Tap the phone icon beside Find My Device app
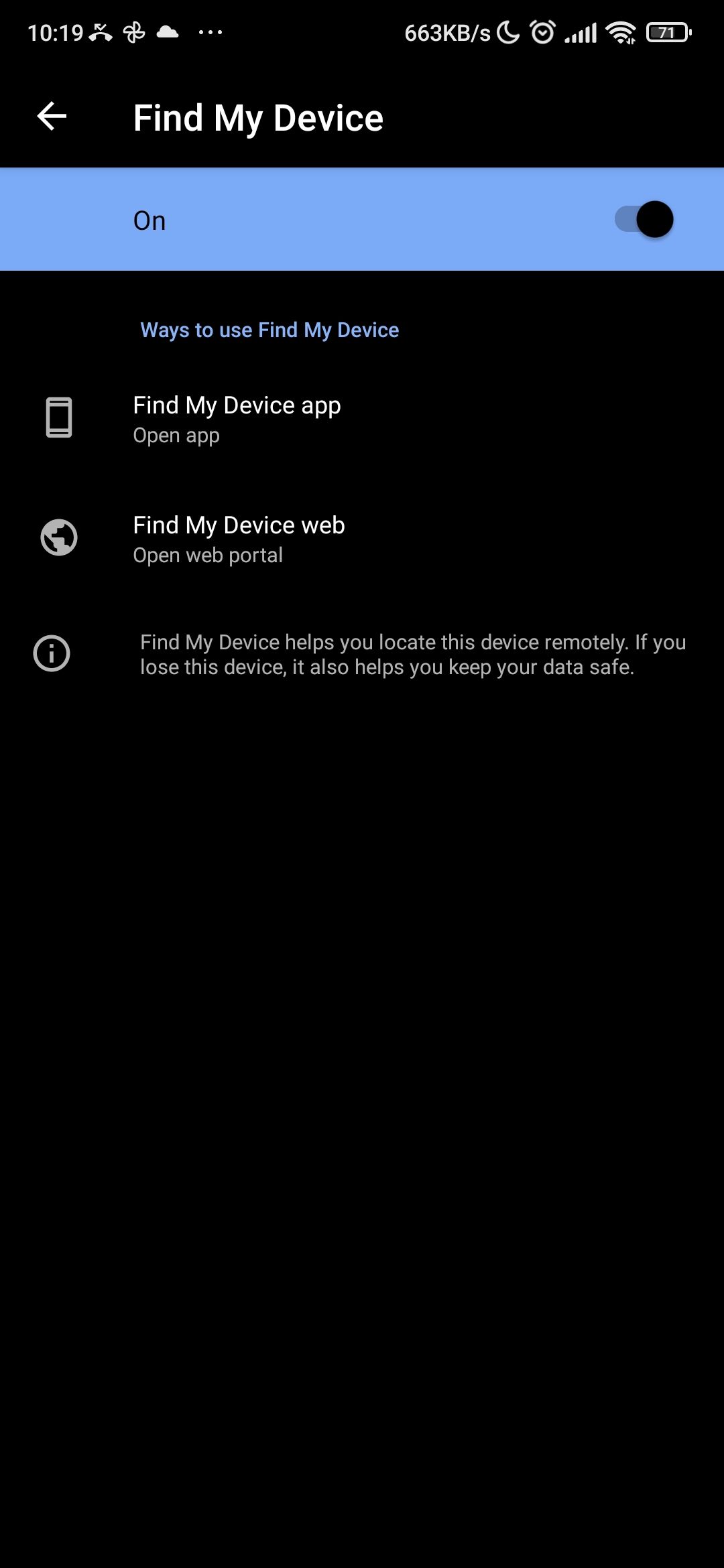Image resolution: width=724 pixels, height=1568 pixels. 59,417
